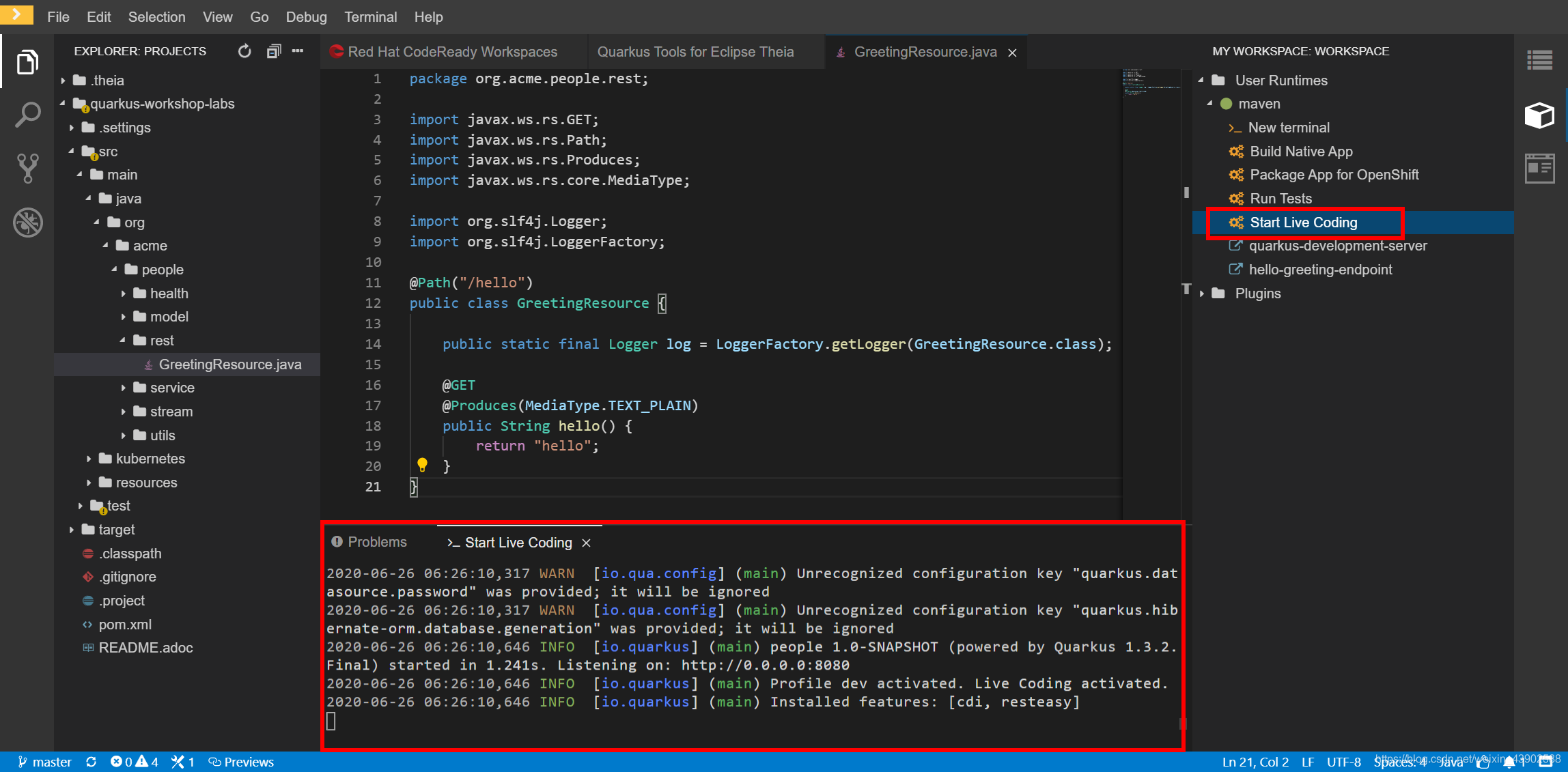Click the tools indicator showing 1

tap(182, 762)
